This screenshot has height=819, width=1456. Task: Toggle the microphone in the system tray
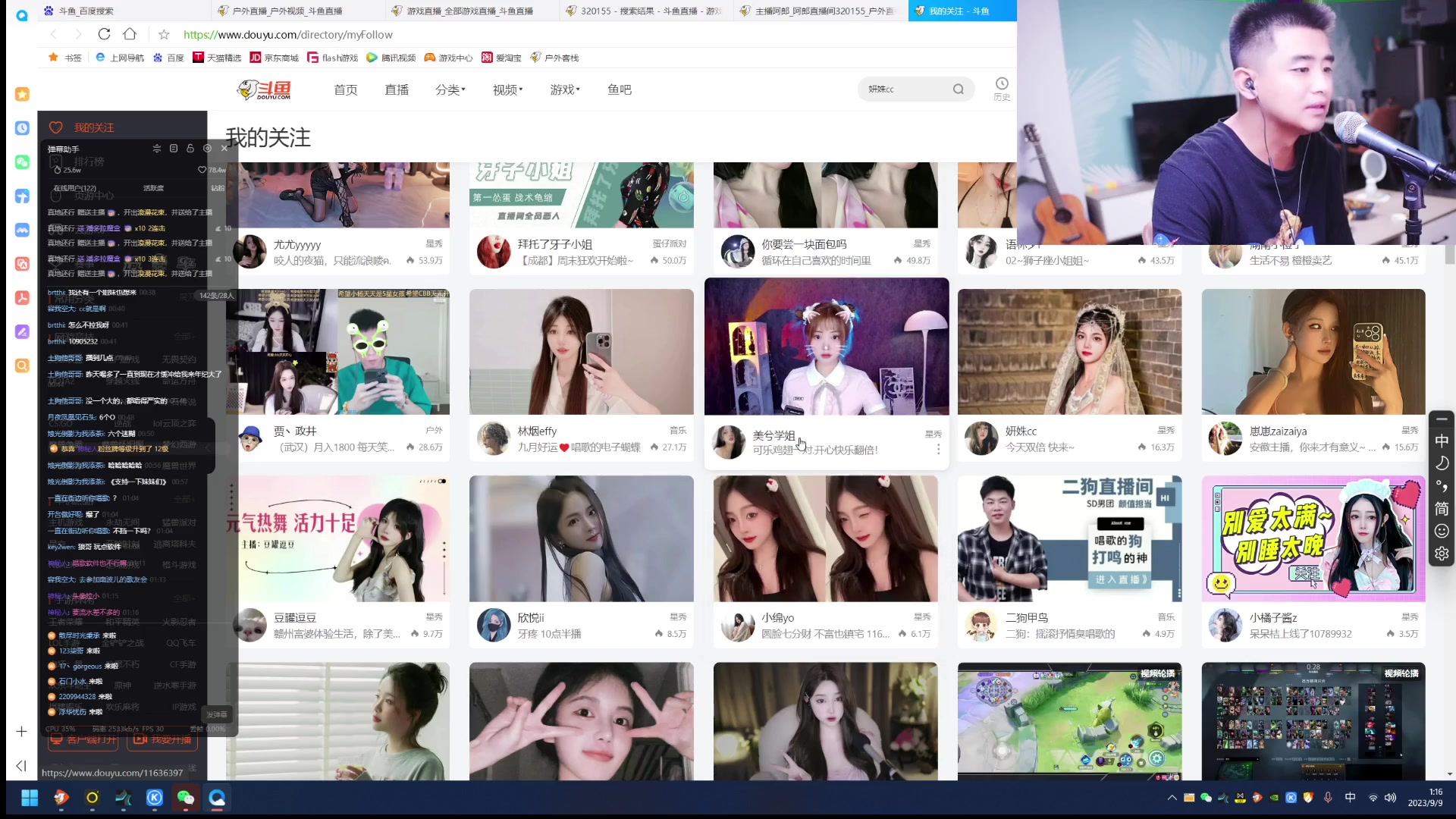(1328, 798)
